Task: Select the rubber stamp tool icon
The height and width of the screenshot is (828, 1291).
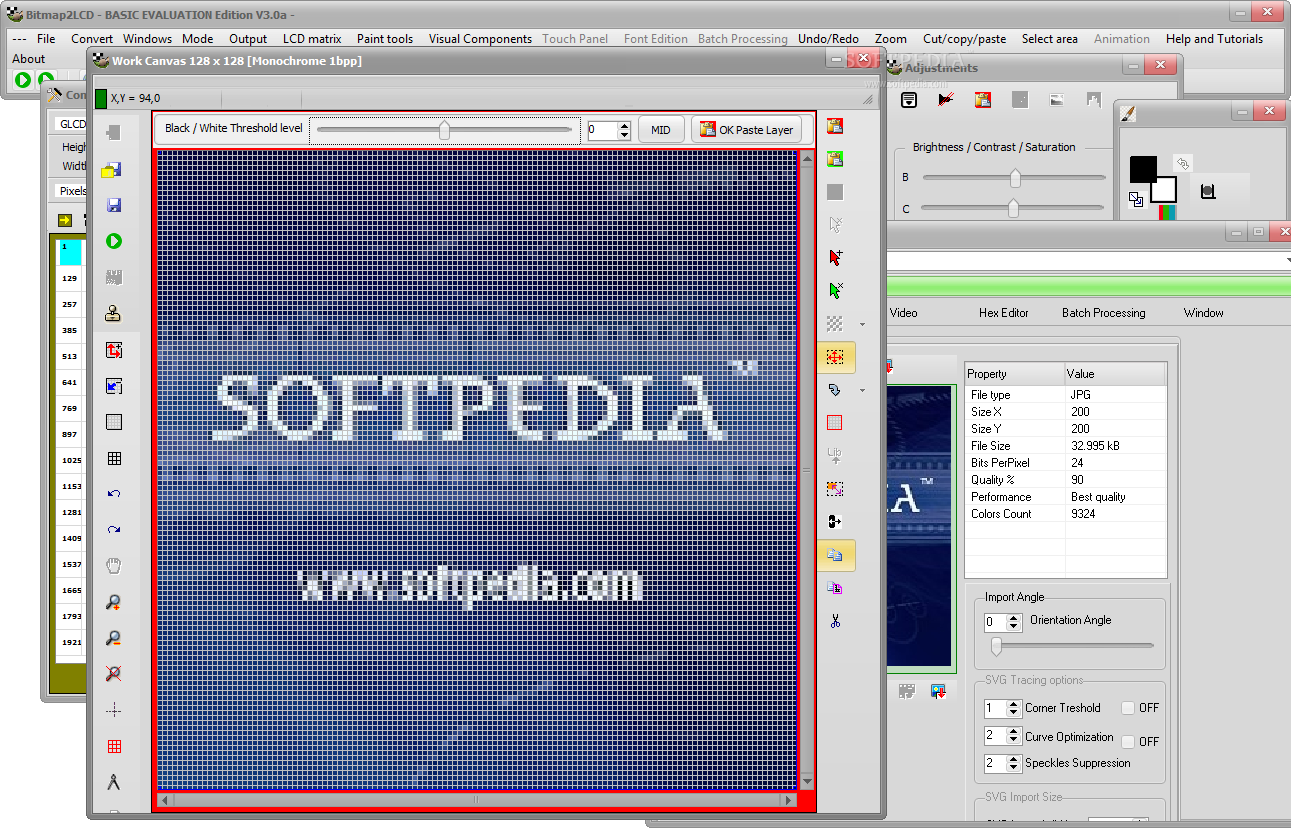Action: (114, 313)
